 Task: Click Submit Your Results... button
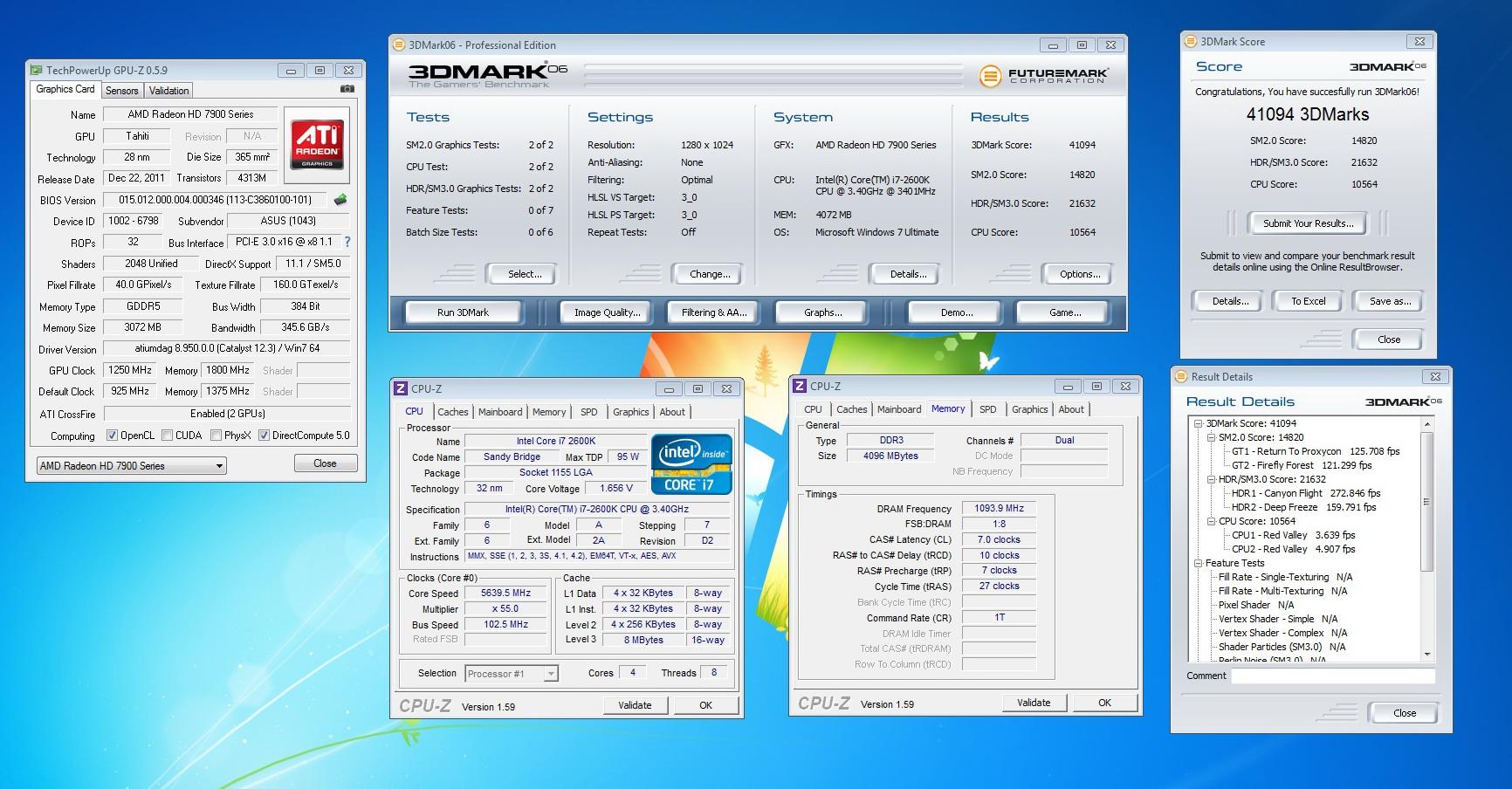coord(1308,223)
